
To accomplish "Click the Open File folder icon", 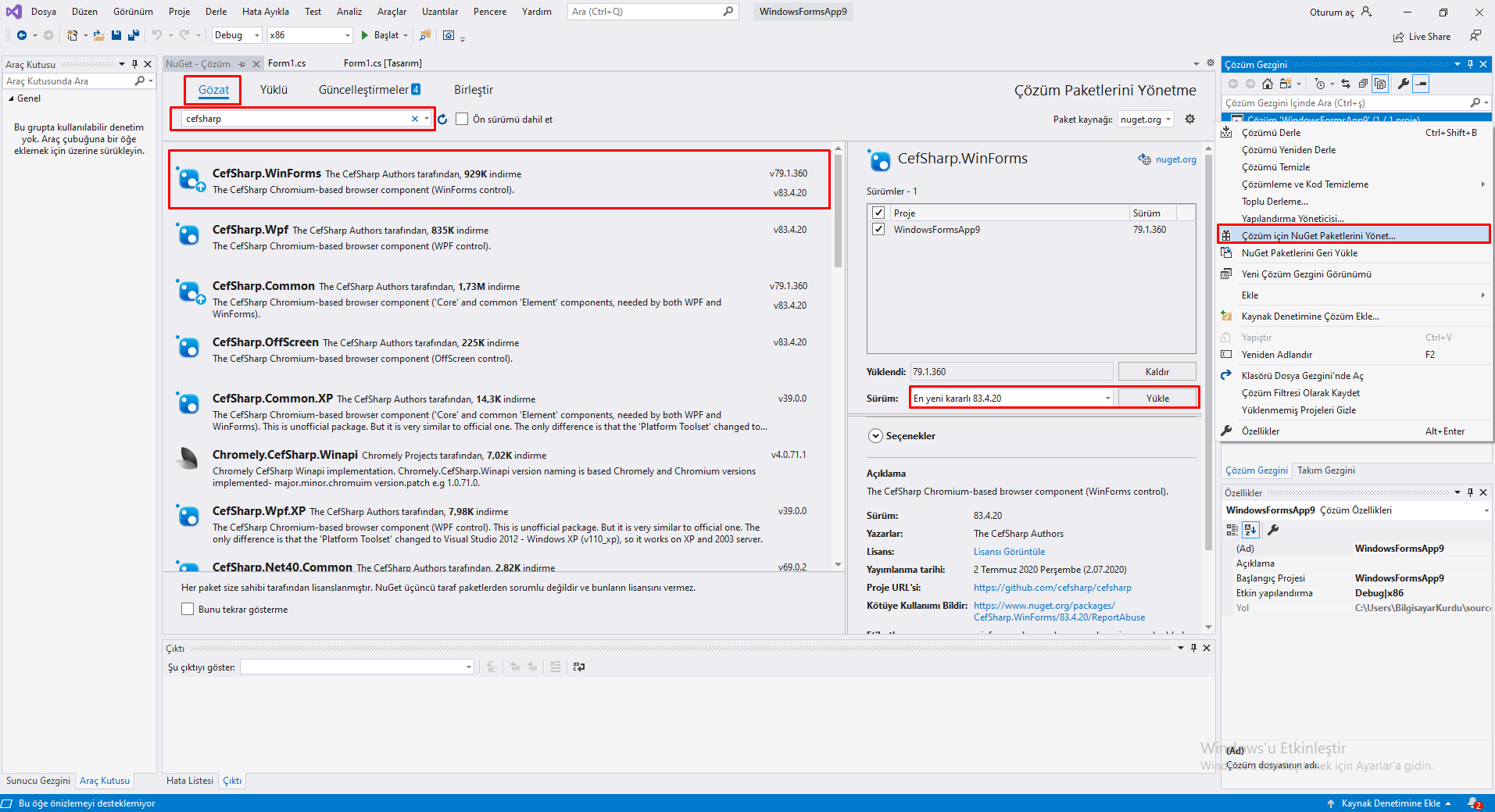I will 98,35.
